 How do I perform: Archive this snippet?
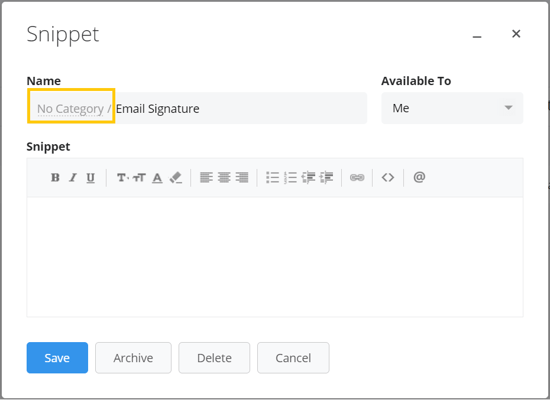(133, 358)
